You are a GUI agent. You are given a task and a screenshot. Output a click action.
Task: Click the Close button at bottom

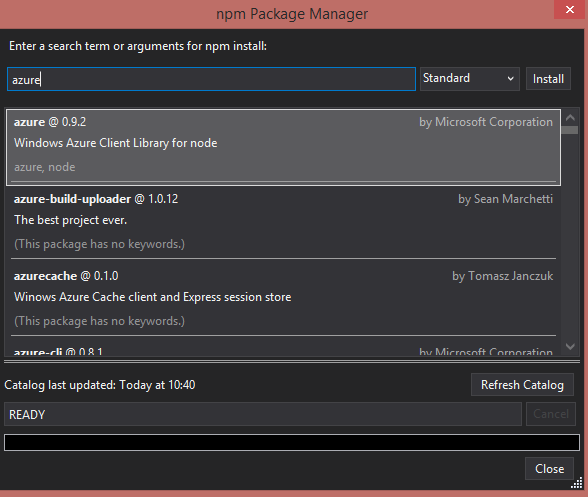point(549,468)
